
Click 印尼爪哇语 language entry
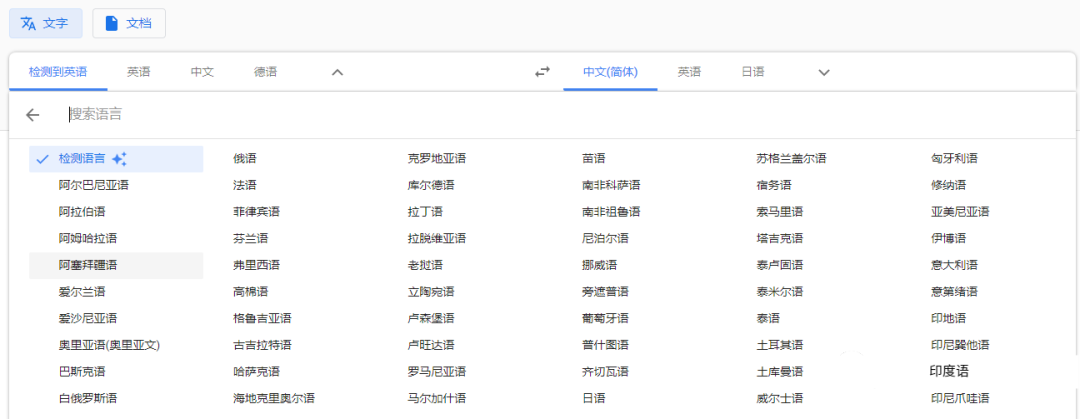tap(959, 398)
